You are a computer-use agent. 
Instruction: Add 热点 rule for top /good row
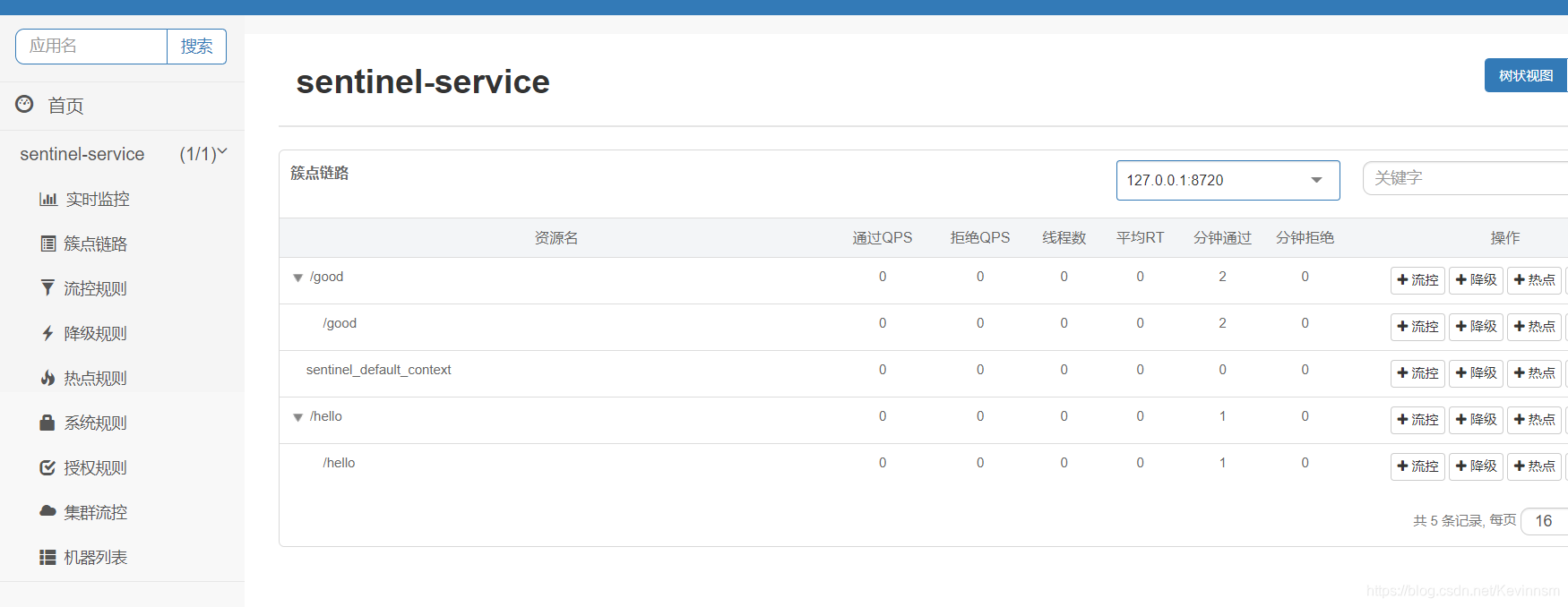tap(1534, 280)
